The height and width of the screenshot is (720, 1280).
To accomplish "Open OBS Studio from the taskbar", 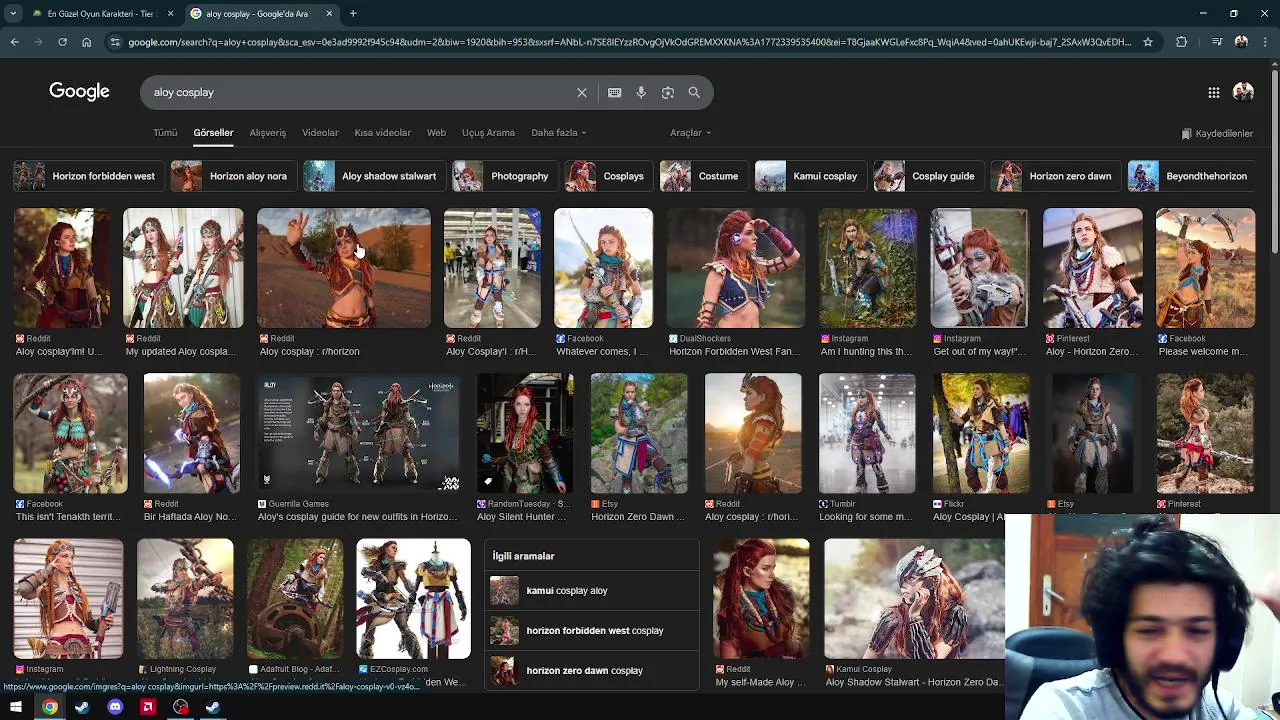I will [180, 707].
